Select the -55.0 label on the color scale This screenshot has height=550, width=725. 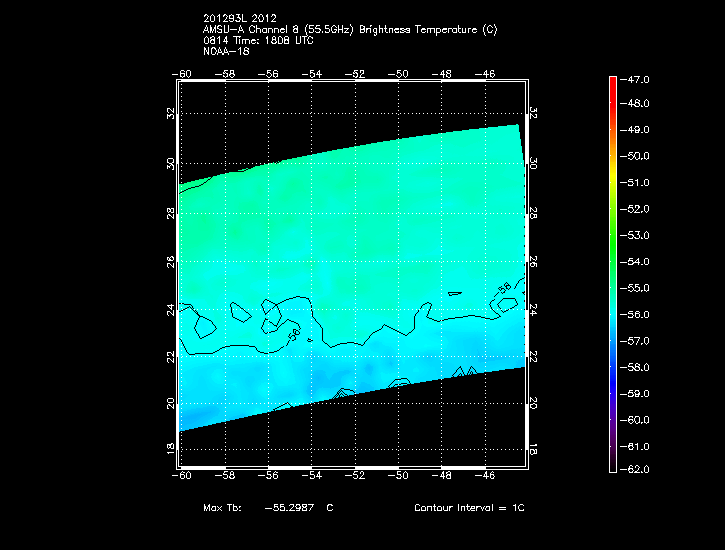pos(638,288)
